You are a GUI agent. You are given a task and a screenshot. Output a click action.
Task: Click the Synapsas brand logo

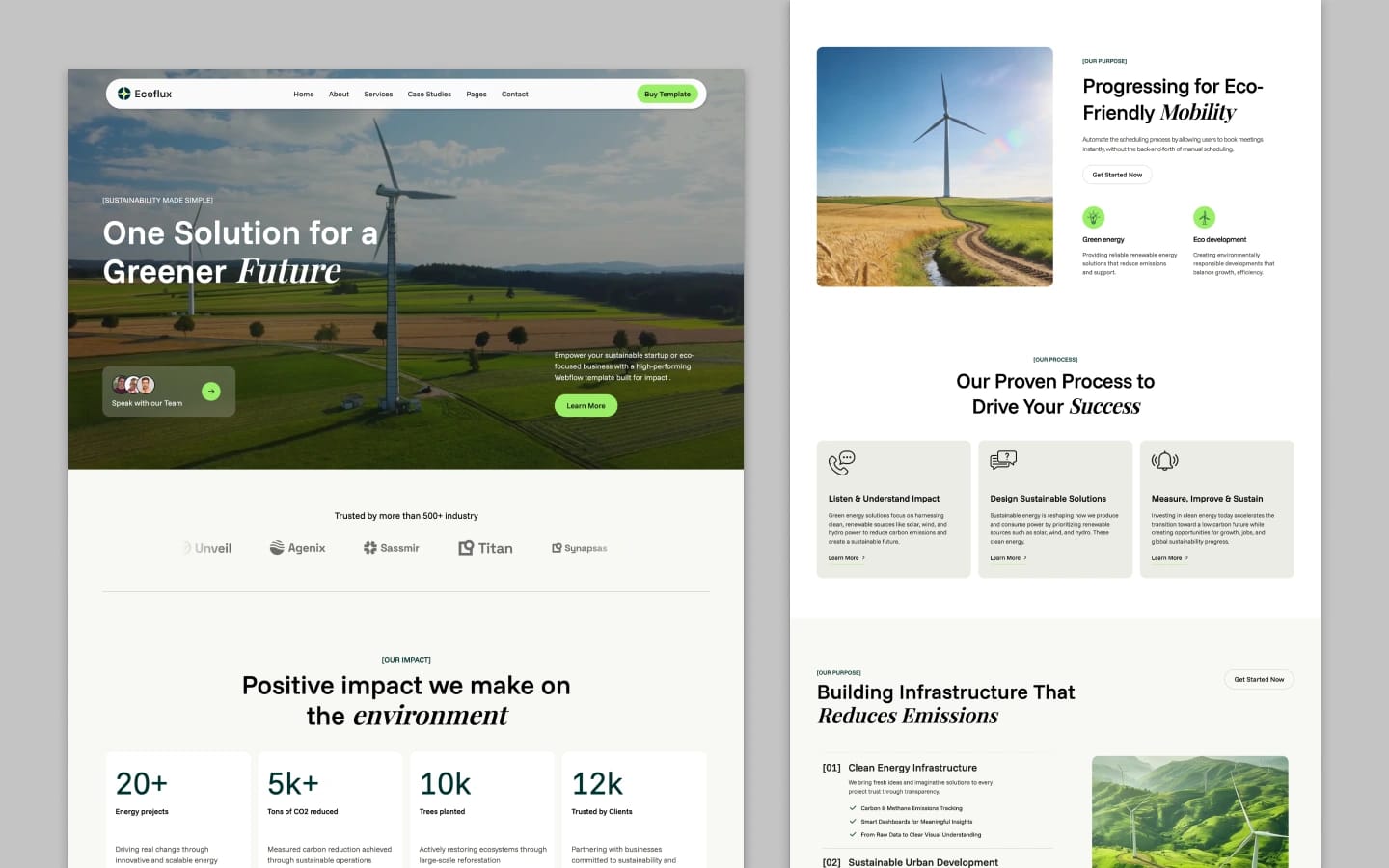pos(579,548)
